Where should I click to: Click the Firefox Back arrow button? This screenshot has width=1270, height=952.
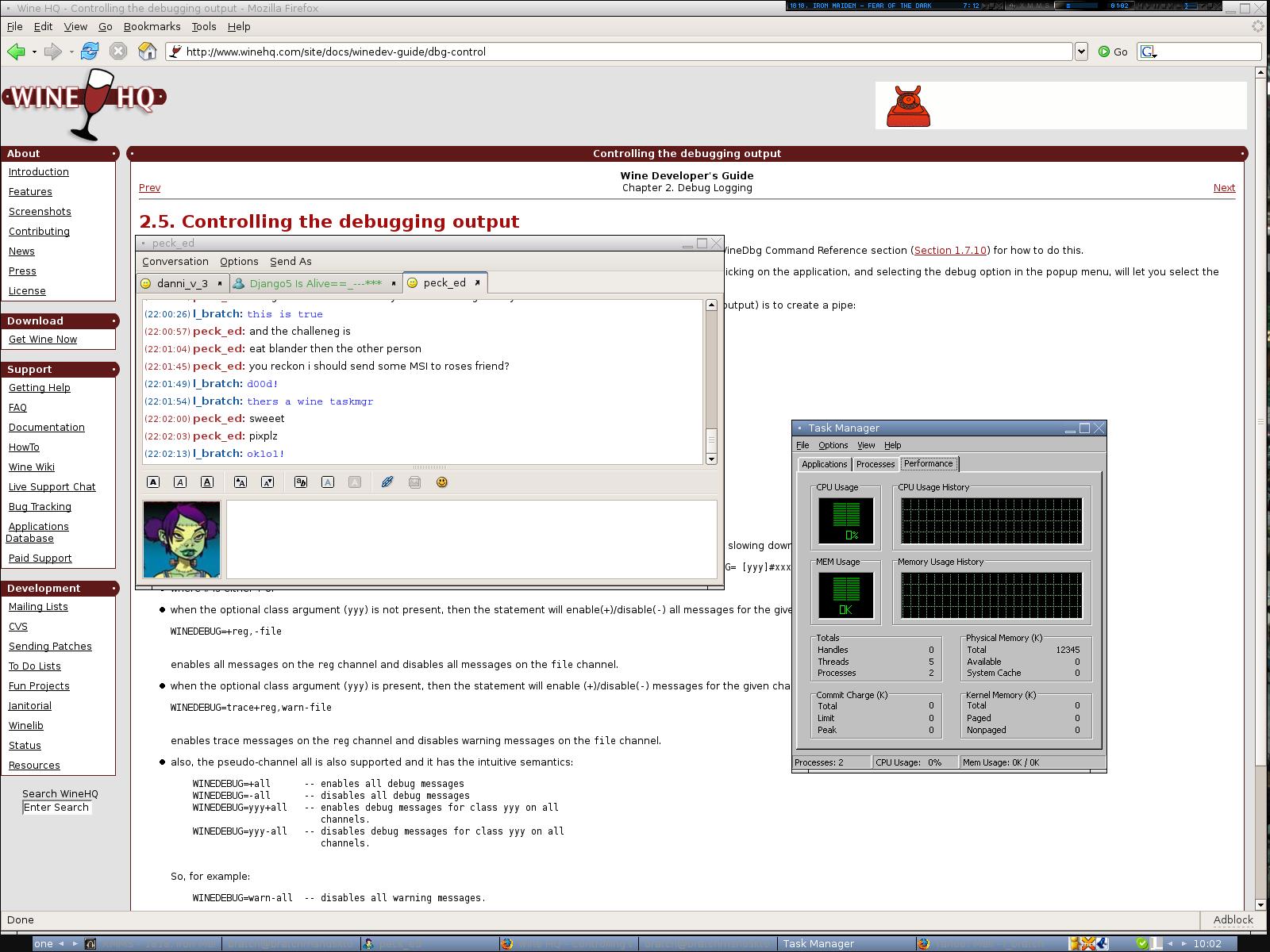click(15, 52)
